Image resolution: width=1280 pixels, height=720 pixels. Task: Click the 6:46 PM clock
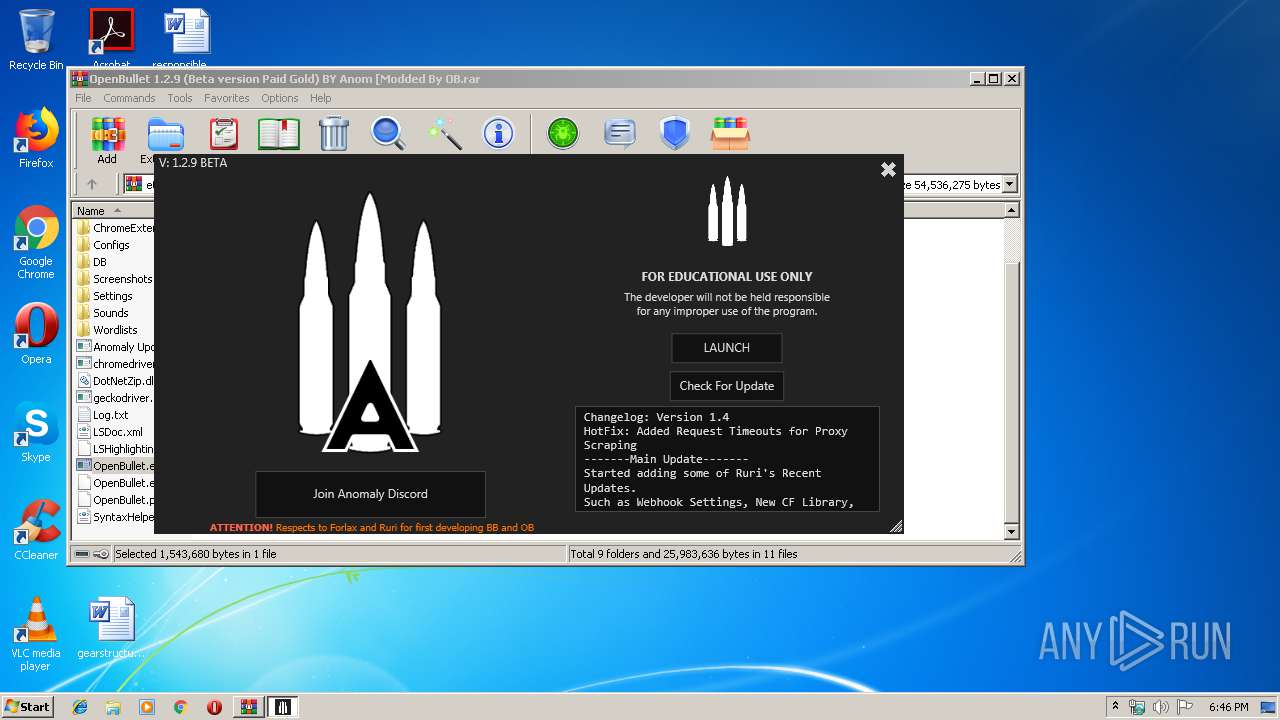[1229, 707]
